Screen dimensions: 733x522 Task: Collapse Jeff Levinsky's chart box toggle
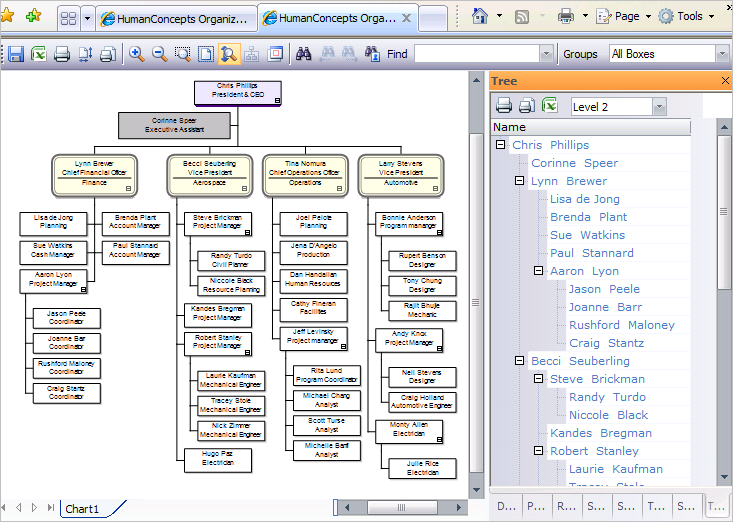pos(344,347)
